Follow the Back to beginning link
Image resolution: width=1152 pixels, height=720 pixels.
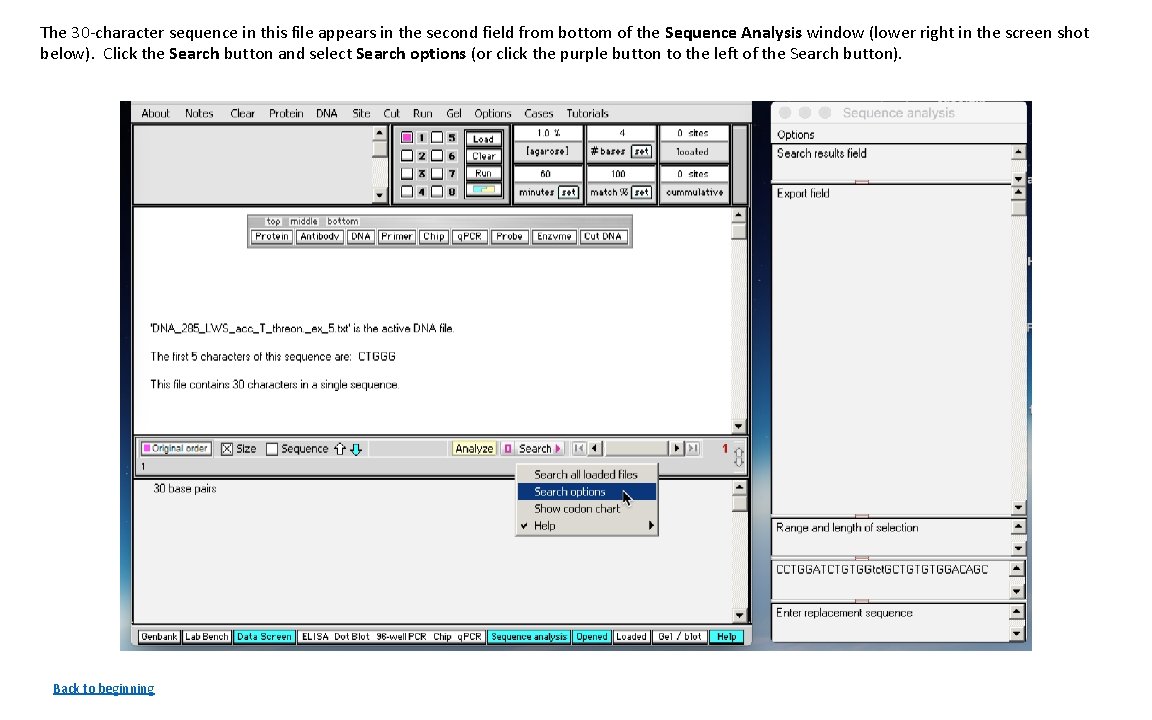point(103,688)
